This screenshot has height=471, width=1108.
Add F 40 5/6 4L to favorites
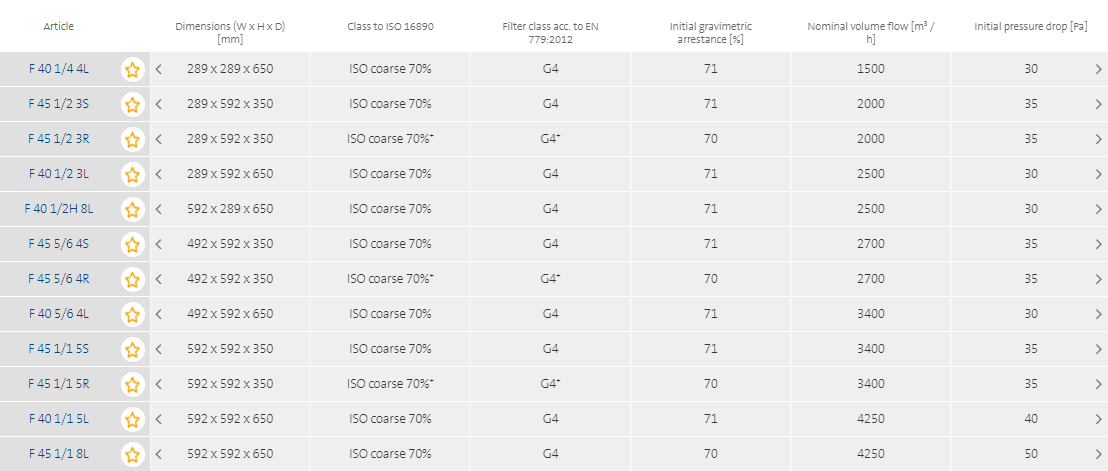pos(132,314)
